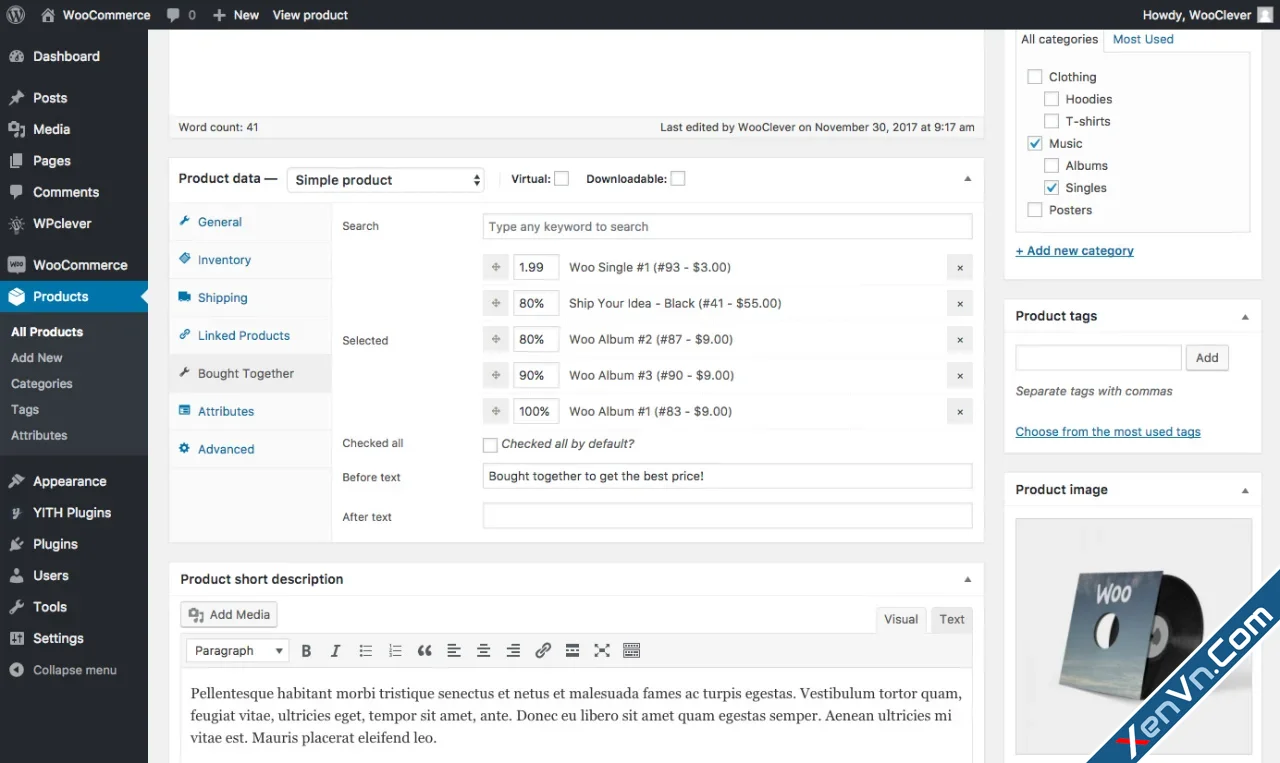The width and height of the screenshot is (1280, 763).
Task: Click the Before text input field
Action: pyautogui.click(x=727, y=476)
